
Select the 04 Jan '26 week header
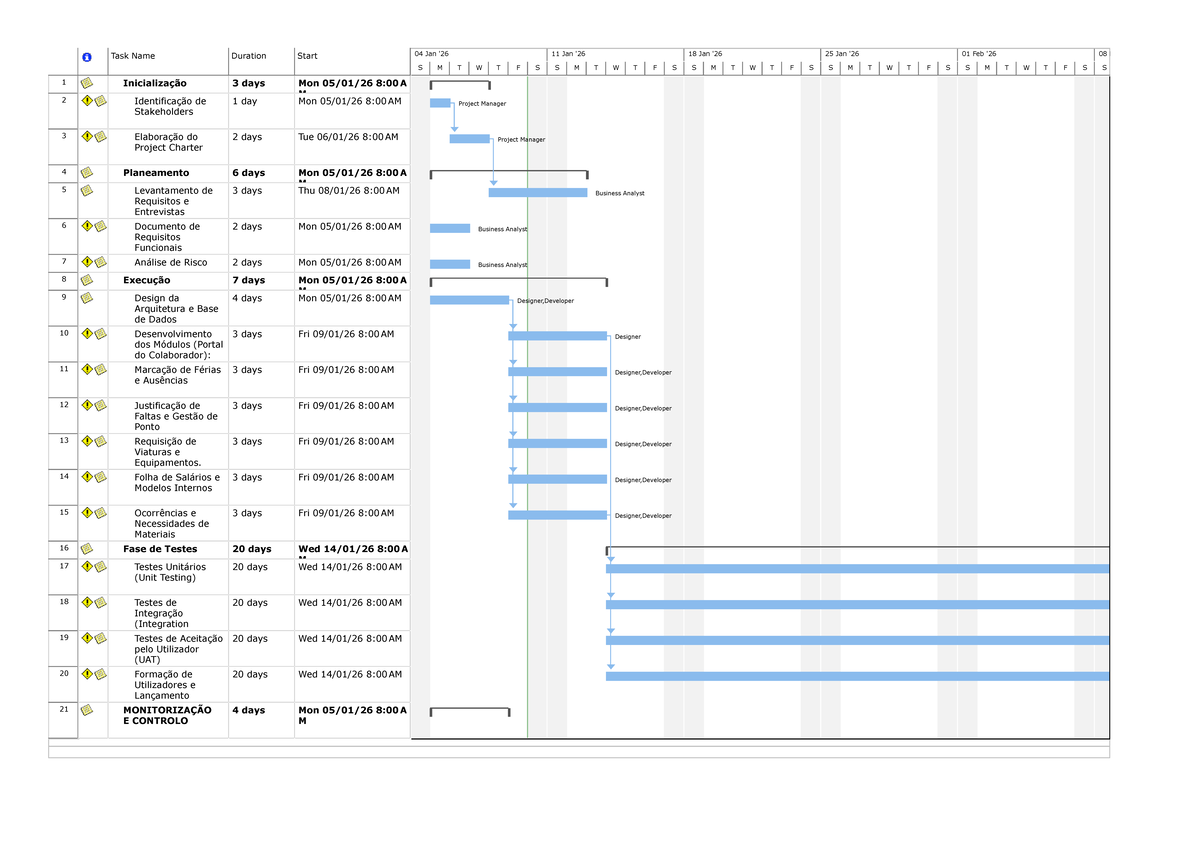pos(479,54)
